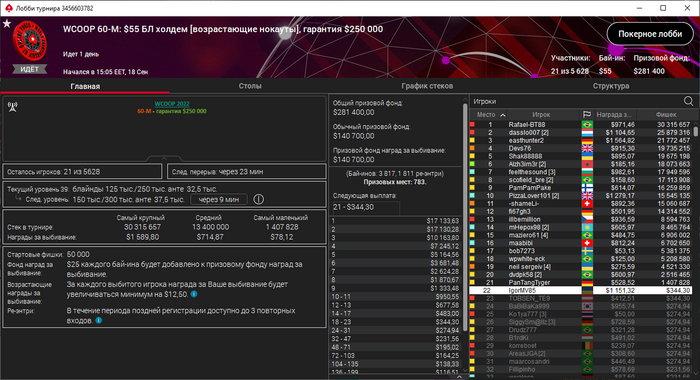The width and height of the screenshot is (700, 380).
Task: Switch to the Столы tab
Action: 250,86
